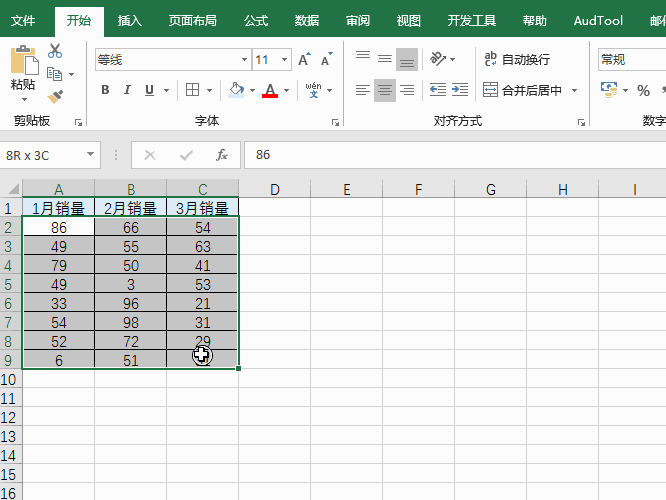Open underline style dropdown arrow
The width and height of the screenshot is (666, 500).
pos(166,90)
